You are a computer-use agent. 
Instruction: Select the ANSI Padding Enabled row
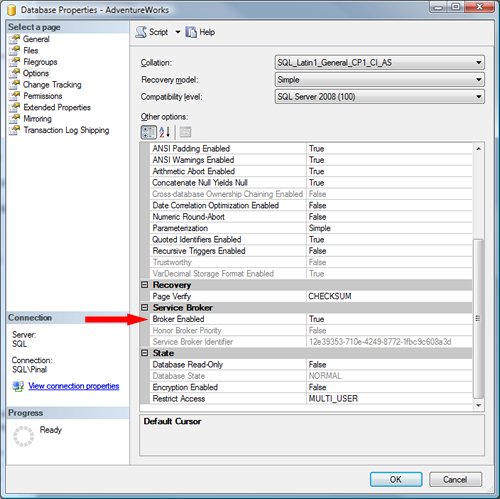(x=311, y=149)
